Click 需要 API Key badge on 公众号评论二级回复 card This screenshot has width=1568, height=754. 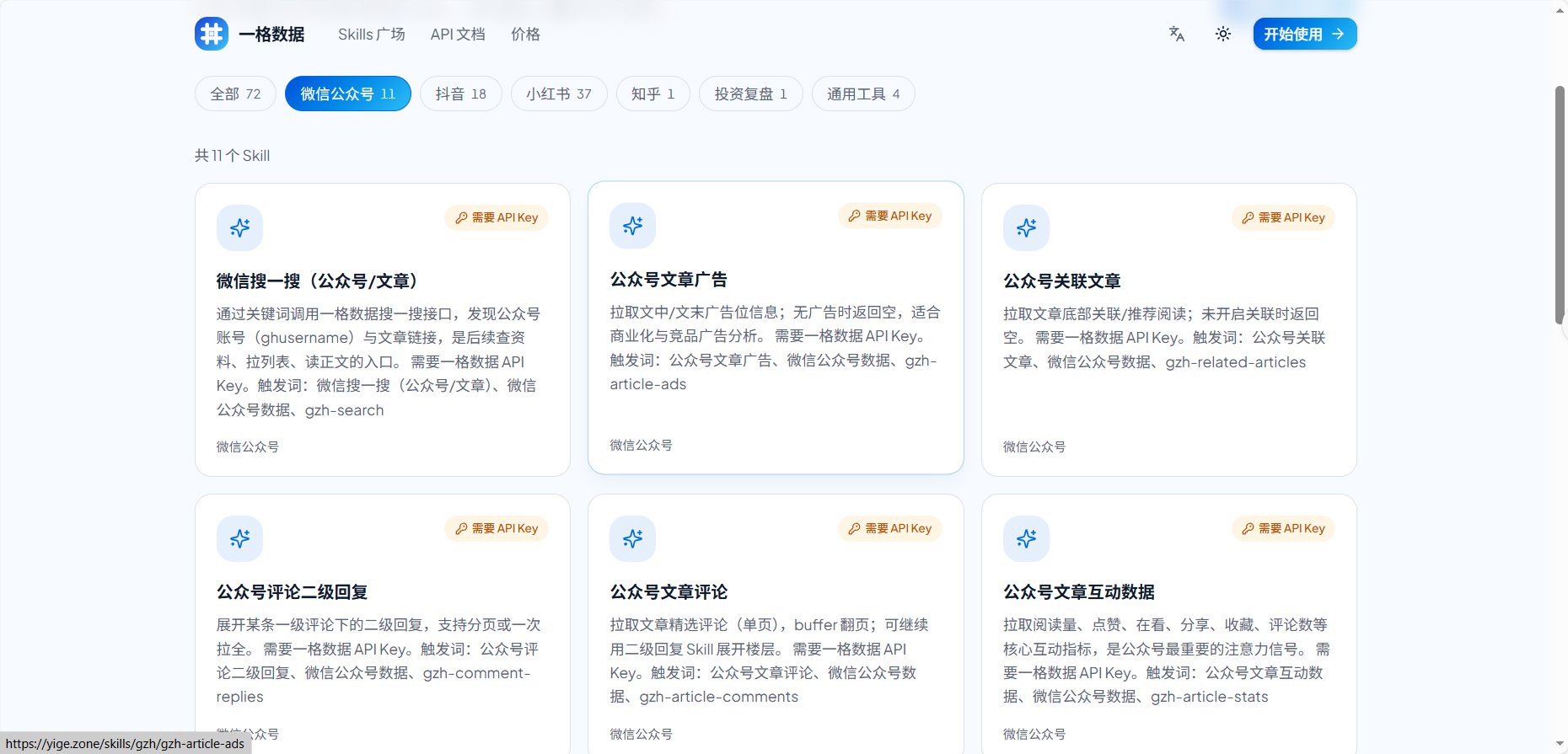coord(497,528)
